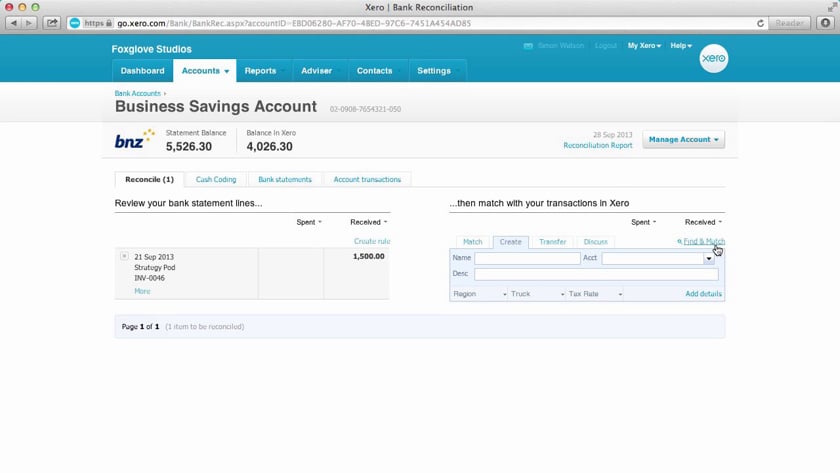The image size is (840, 473).
Task: Click the Xero logo circle
Action: (x=714, y=58)
